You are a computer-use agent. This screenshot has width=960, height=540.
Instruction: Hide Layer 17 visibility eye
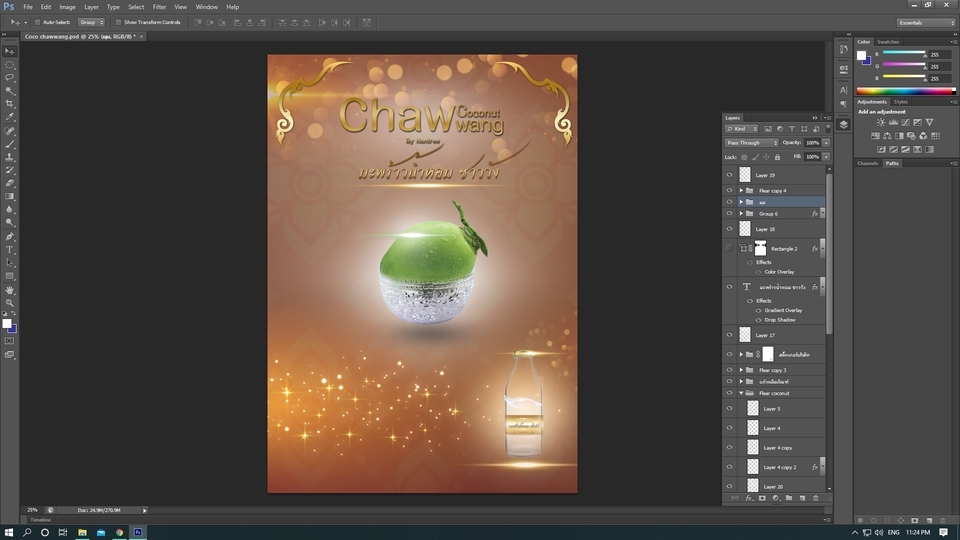(x=729, y=335)
